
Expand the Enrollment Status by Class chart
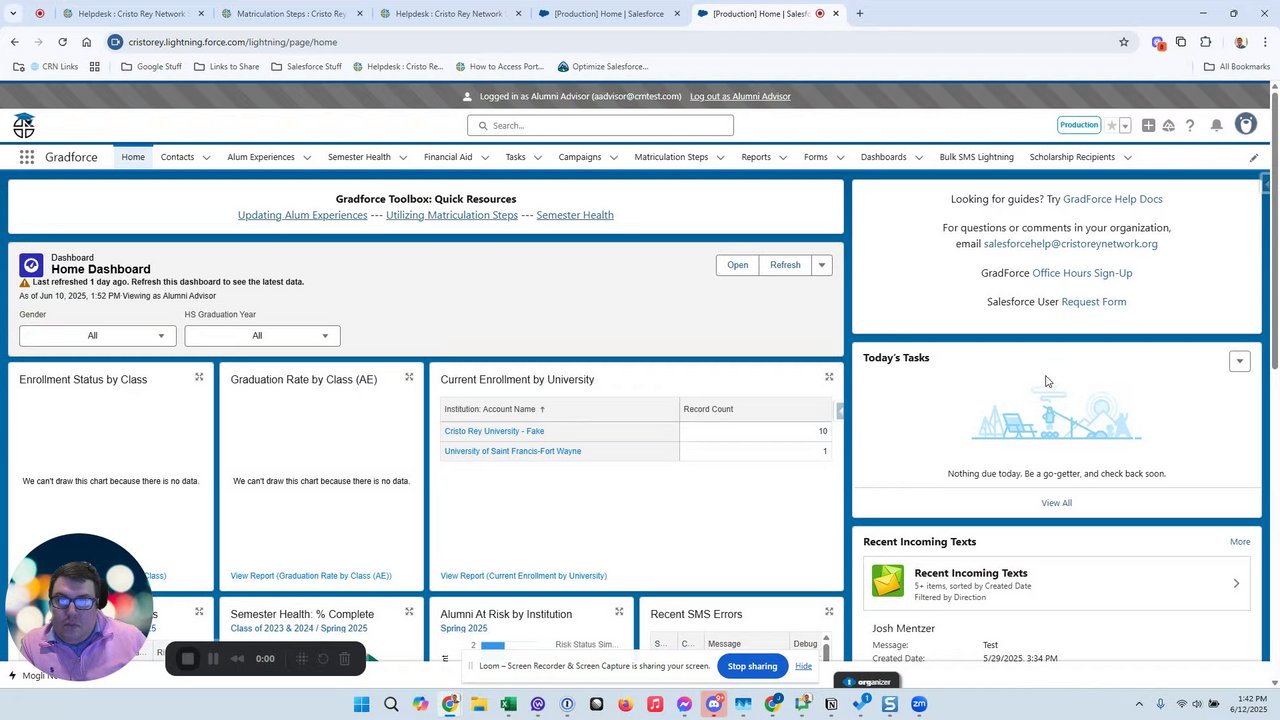199,377
